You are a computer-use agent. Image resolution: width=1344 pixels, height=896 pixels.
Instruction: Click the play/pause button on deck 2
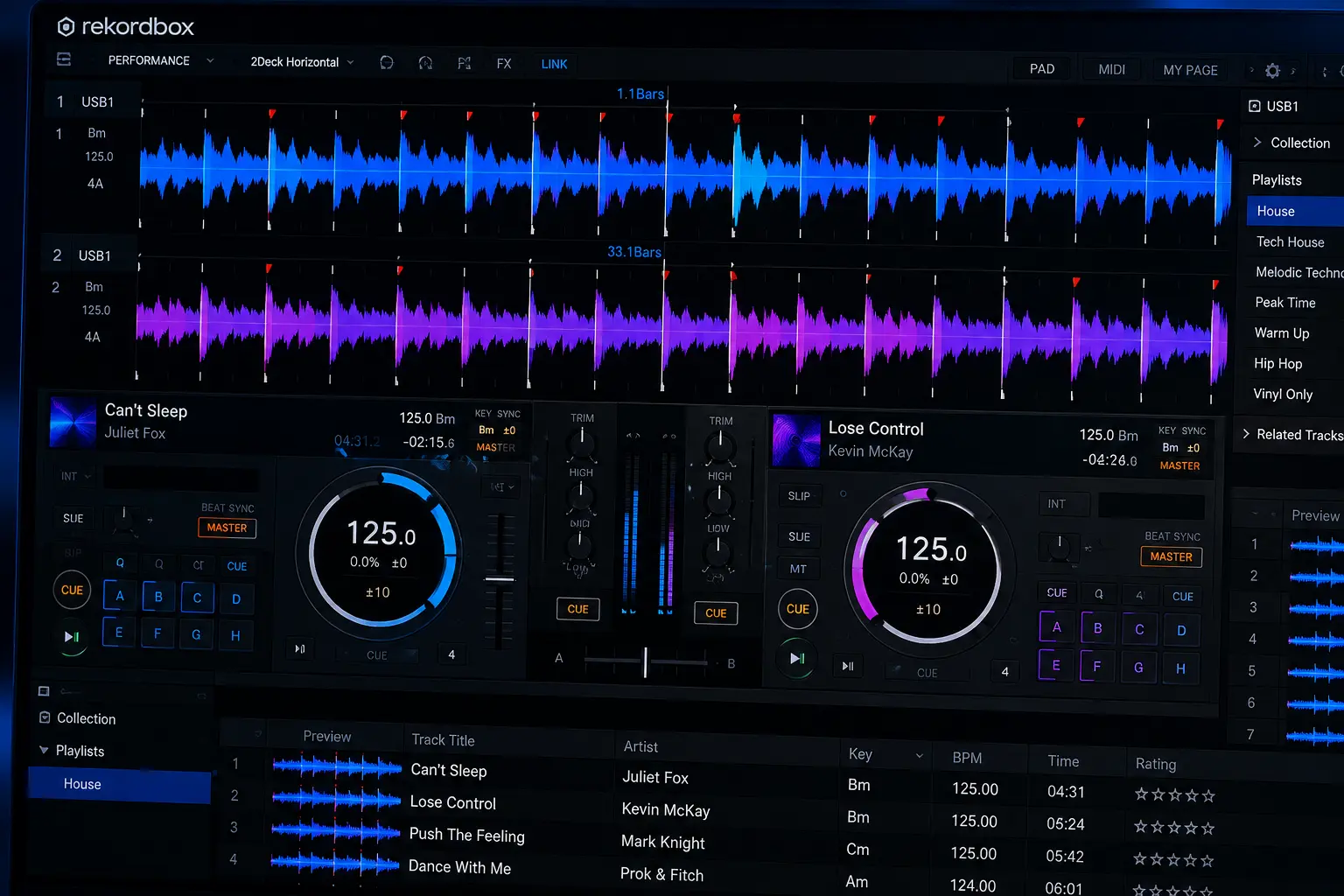797,658
